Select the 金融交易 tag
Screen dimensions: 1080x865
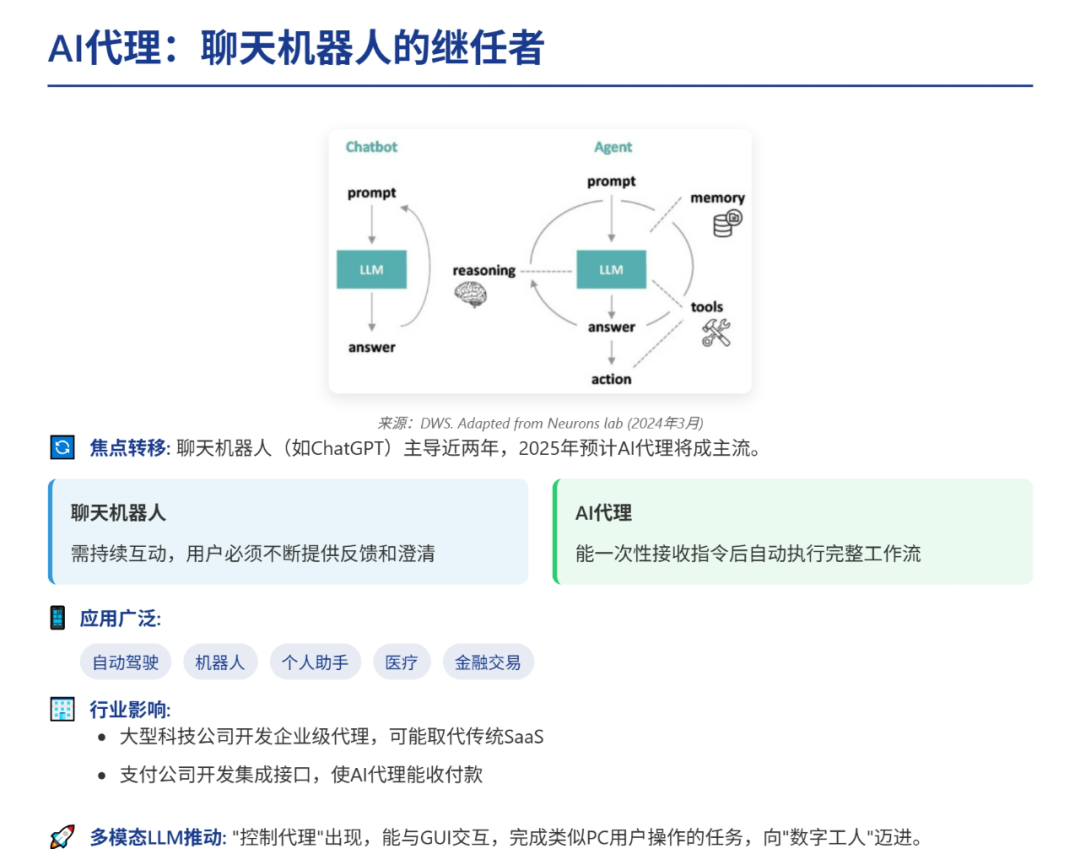pos(488,663)
